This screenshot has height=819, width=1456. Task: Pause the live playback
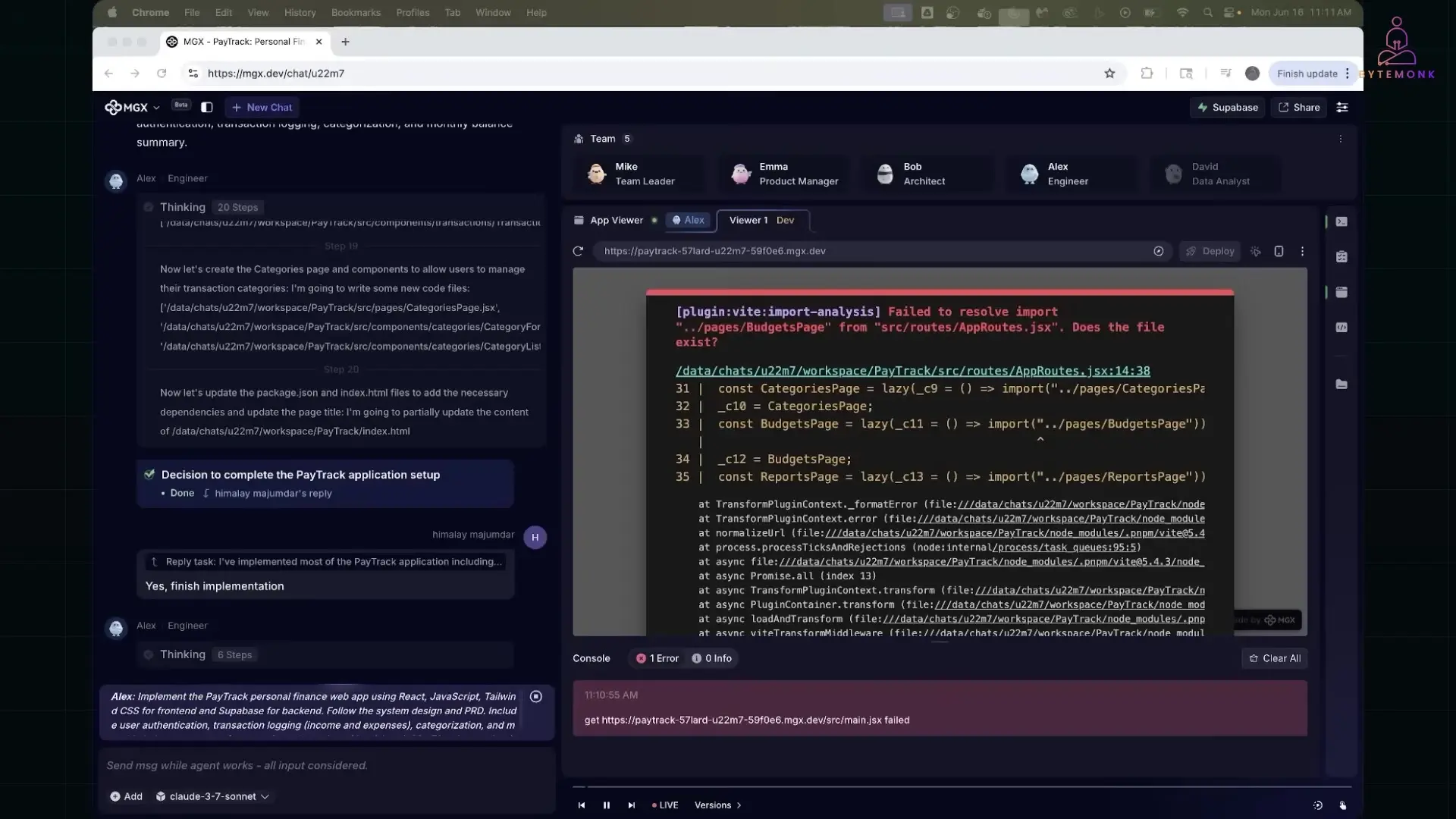(x=607, y=805)
